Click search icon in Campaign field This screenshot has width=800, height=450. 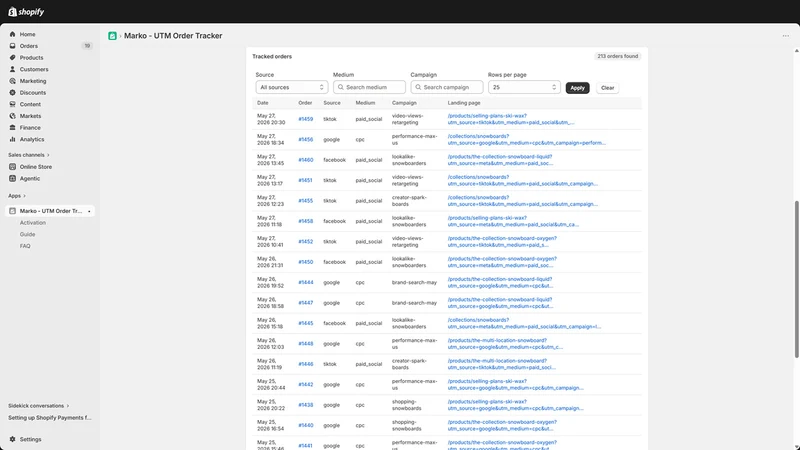(x=418, y=87)
